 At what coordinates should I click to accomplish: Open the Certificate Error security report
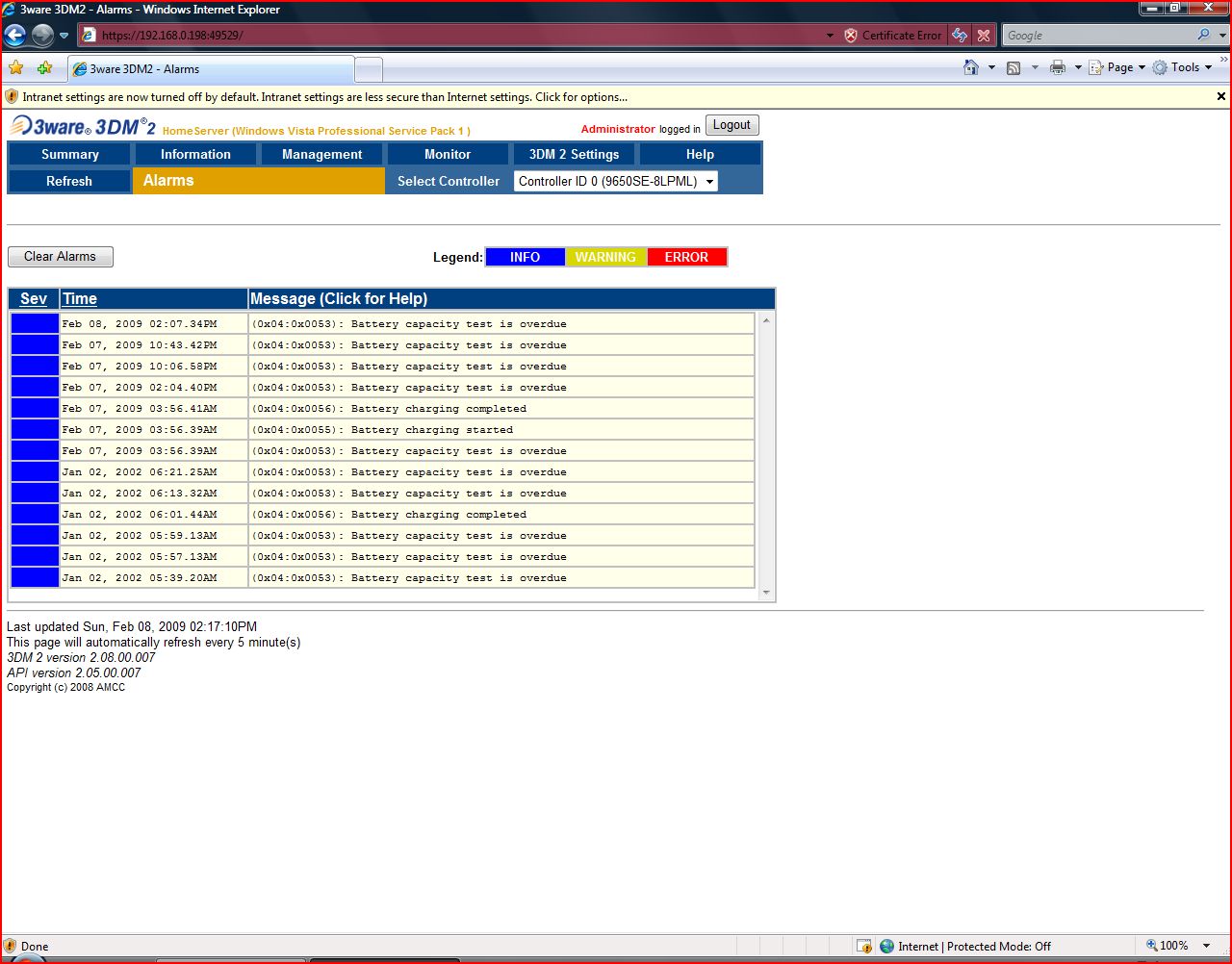tap(892, 36)
